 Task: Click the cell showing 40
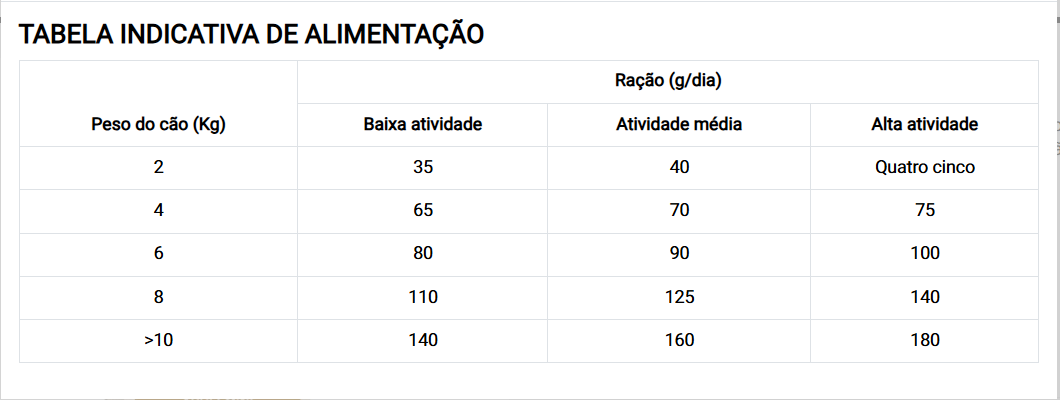pyautogui.click(x=679, y=167)
